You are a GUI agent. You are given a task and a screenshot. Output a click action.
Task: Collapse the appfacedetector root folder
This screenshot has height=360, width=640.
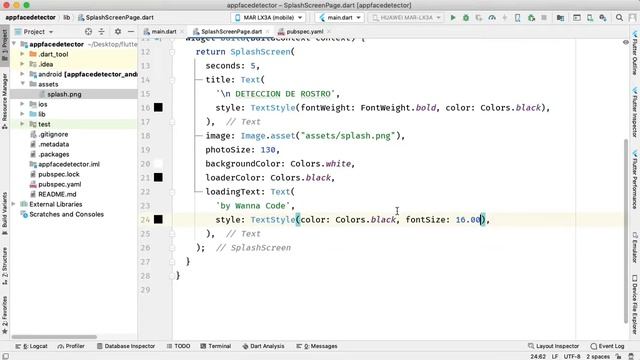[14, 44]
